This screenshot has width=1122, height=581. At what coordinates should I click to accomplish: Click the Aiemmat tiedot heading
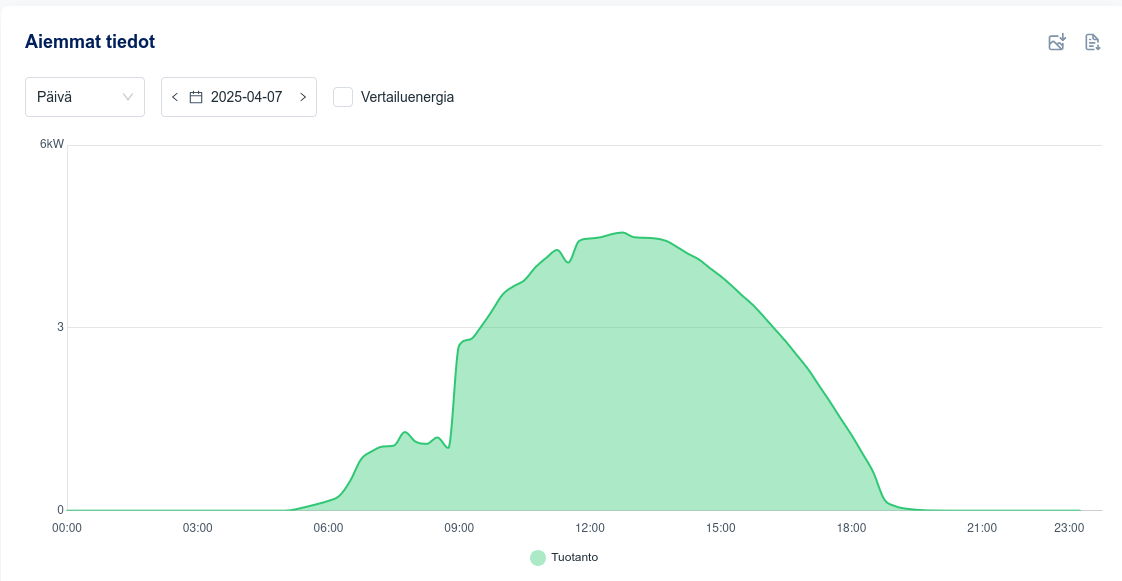pos(90,42)
